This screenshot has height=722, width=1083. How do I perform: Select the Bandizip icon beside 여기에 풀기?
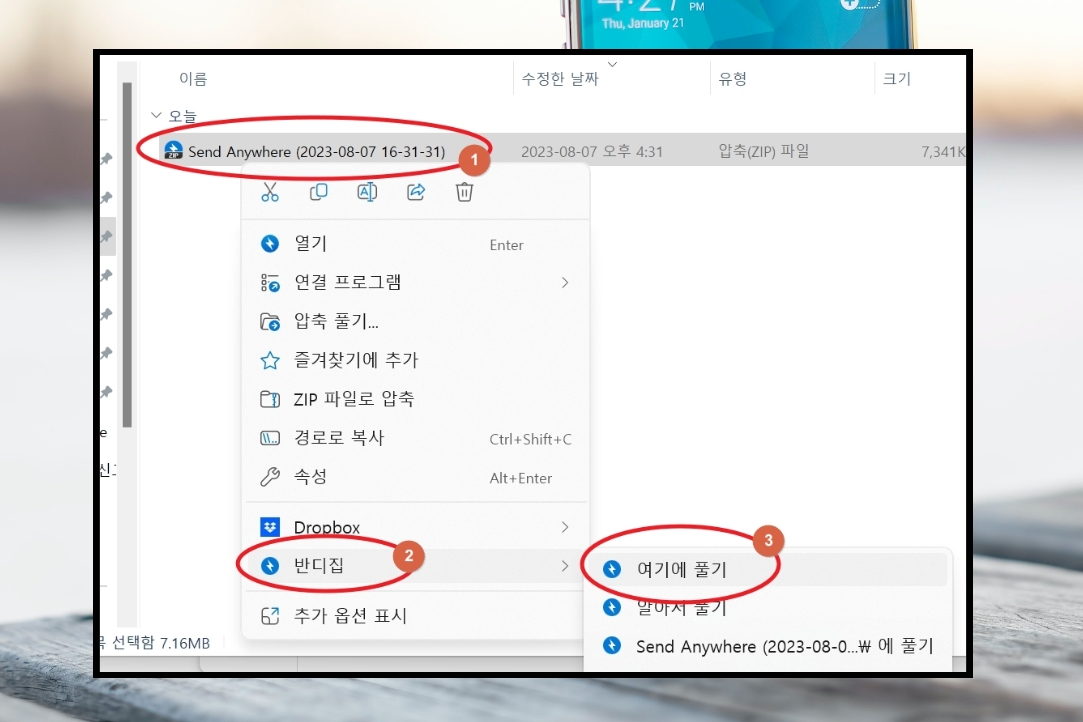click(612, 569)
